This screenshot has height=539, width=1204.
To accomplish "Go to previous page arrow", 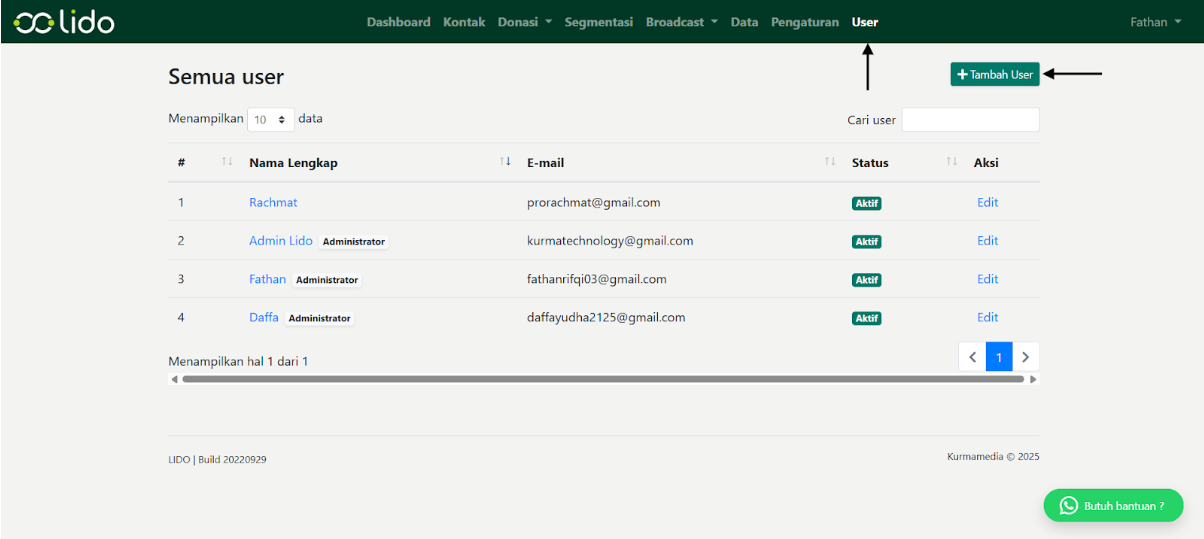I will tap(972, 357).
